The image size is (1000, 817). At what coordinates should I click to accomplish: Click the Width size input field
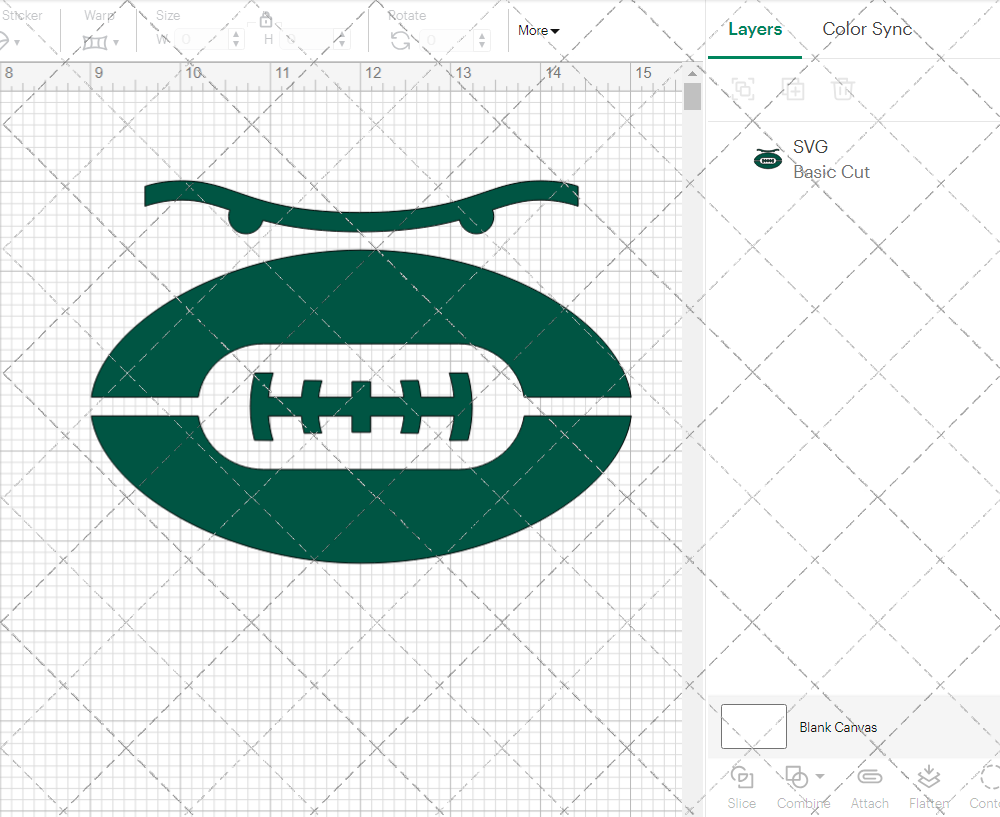203,40
